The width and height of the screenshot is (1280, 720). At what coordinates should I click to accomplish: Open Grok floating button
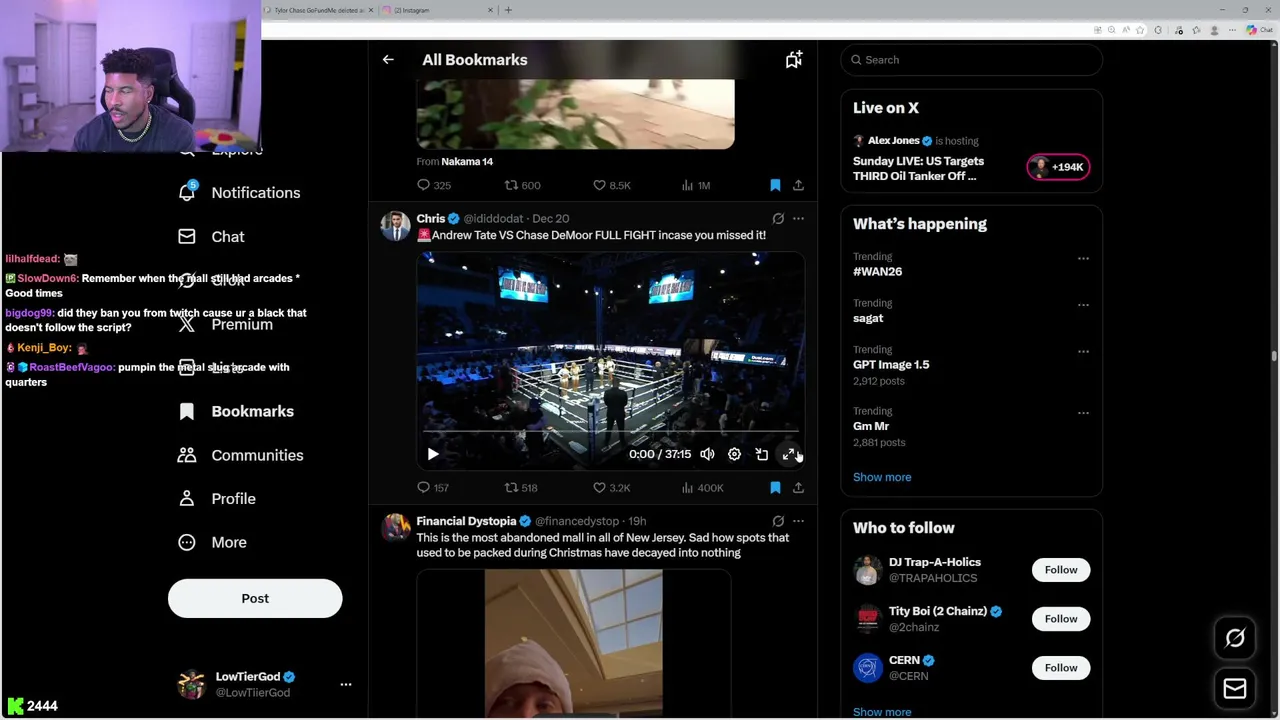point(1235,638)
